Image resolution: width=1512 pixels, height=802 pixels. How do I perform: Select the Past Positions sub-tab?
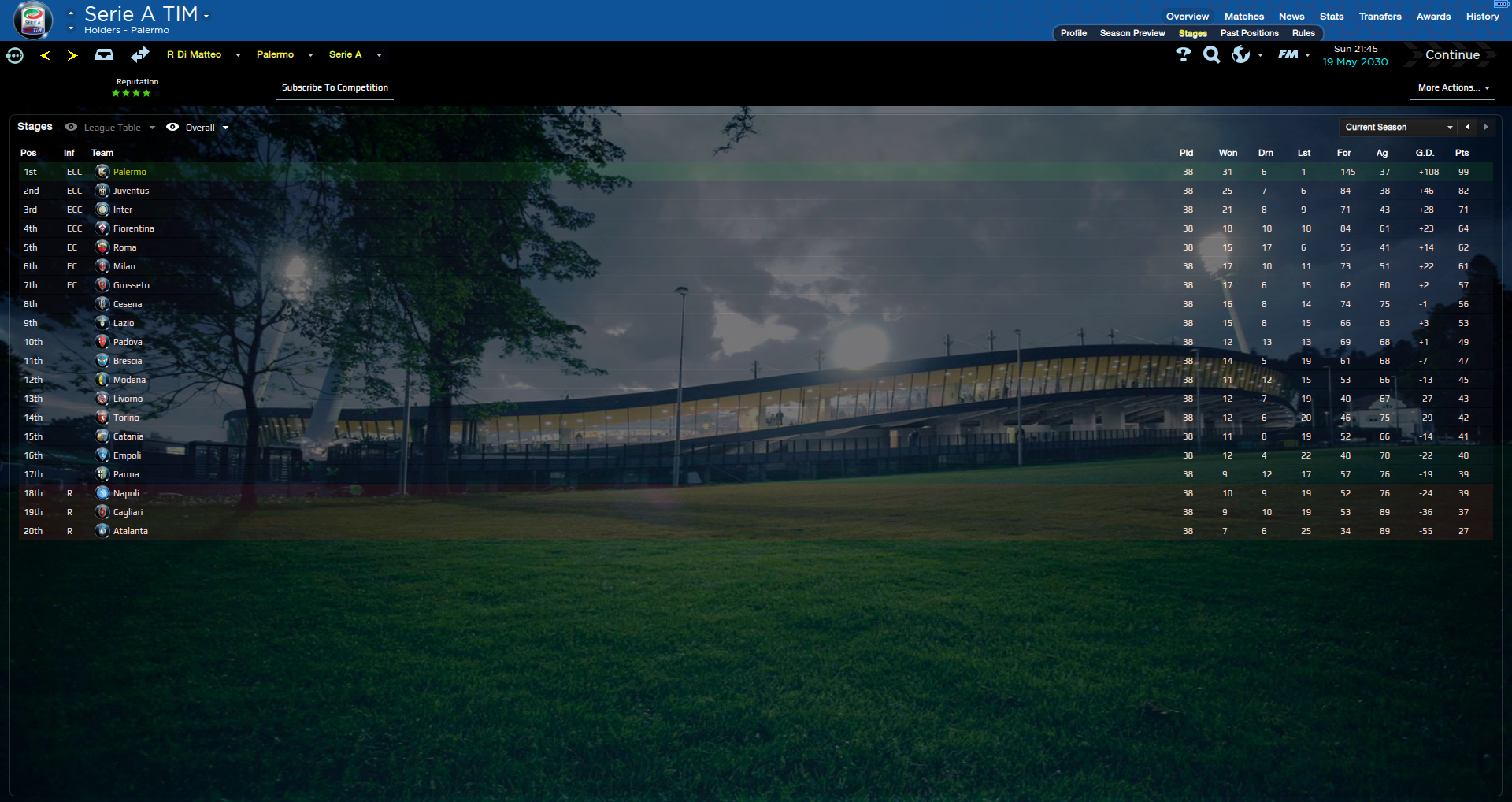[x=1250, y=33]
